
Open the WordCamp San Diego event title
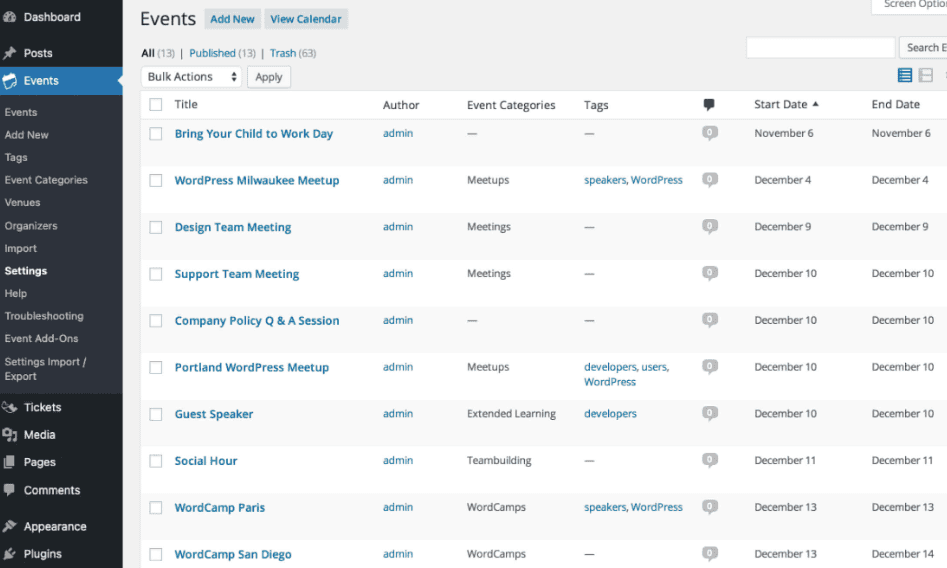click(233, 554)
